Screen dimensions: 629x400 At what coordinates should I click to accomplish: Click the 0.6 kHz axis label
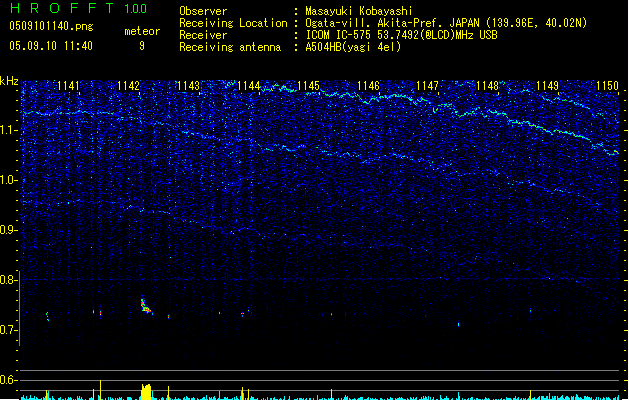pos(9,380)
